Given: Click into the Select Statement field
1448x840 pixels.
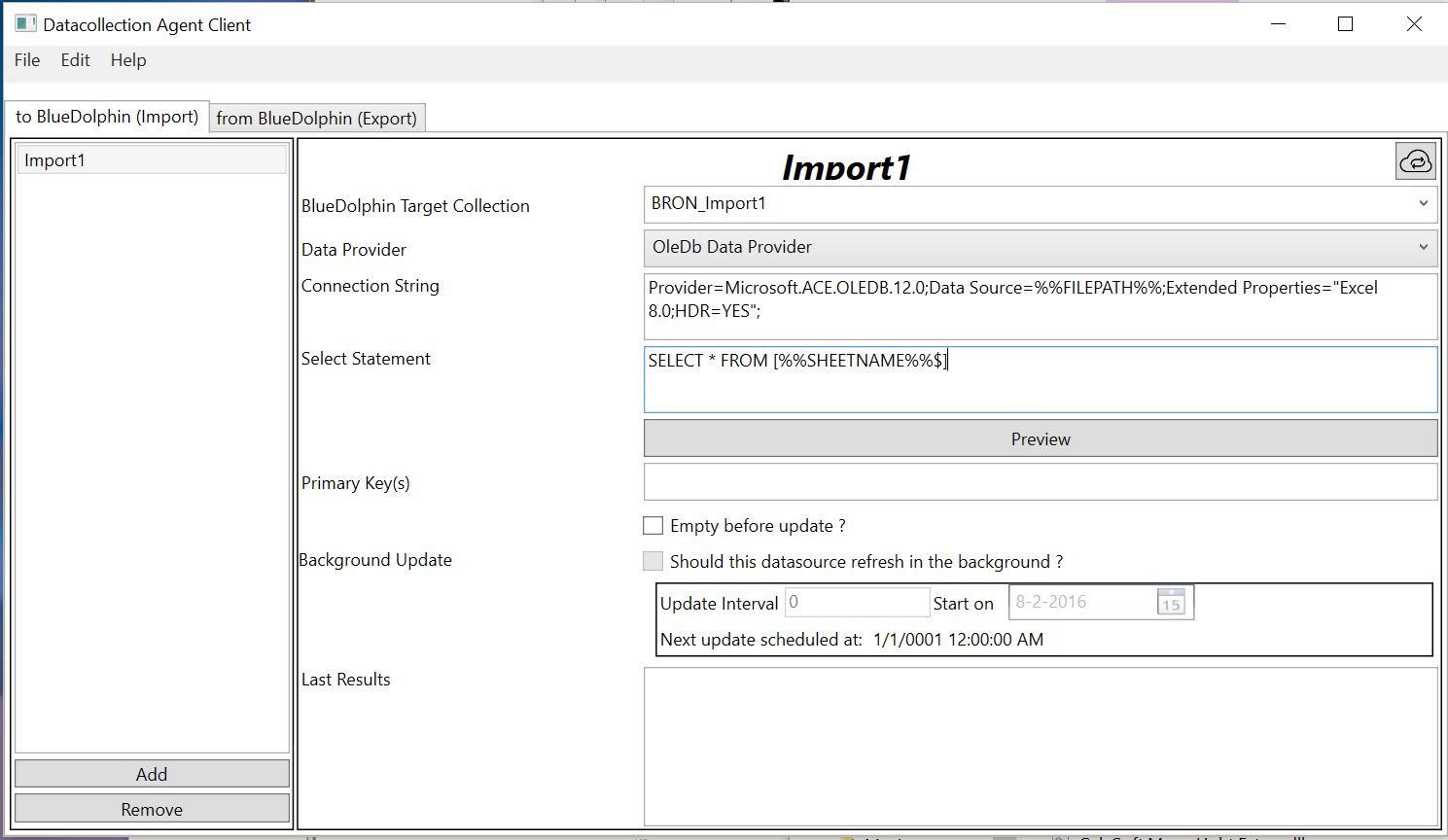Looking at the screenshot, I should tap(1041, 379).
